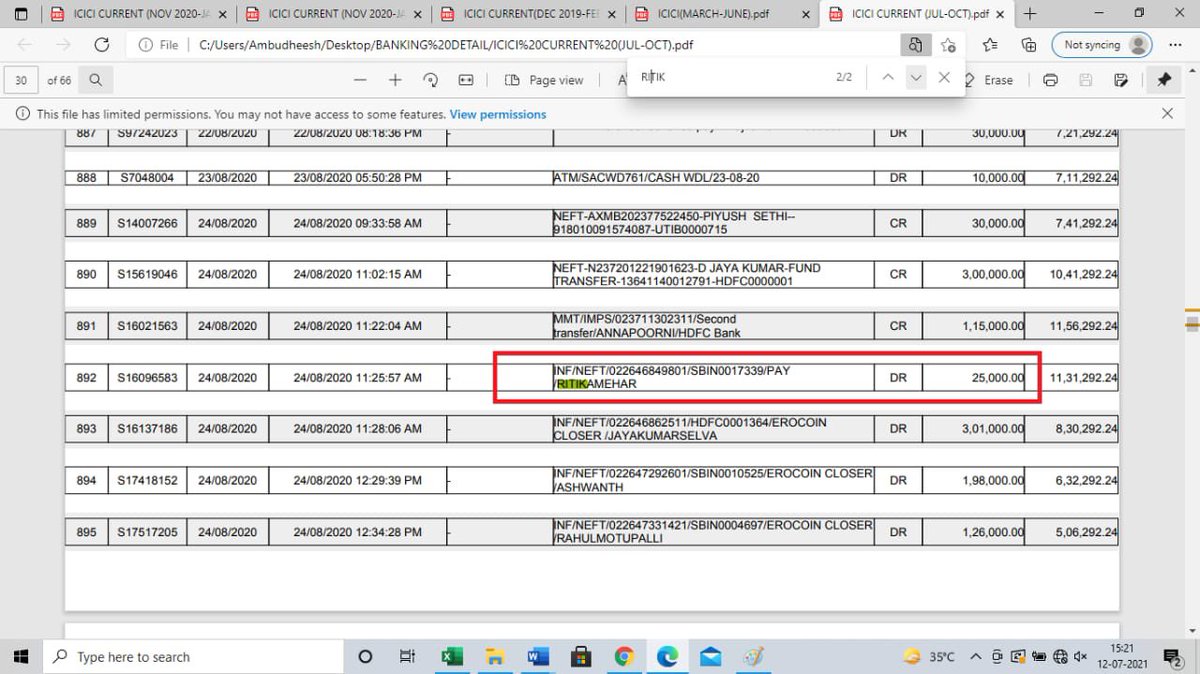Switch to ICICI CURRENT(DEC 2019-FEB tab
This screenshot has width=1200, height=674.
click(x=530, y=14)
